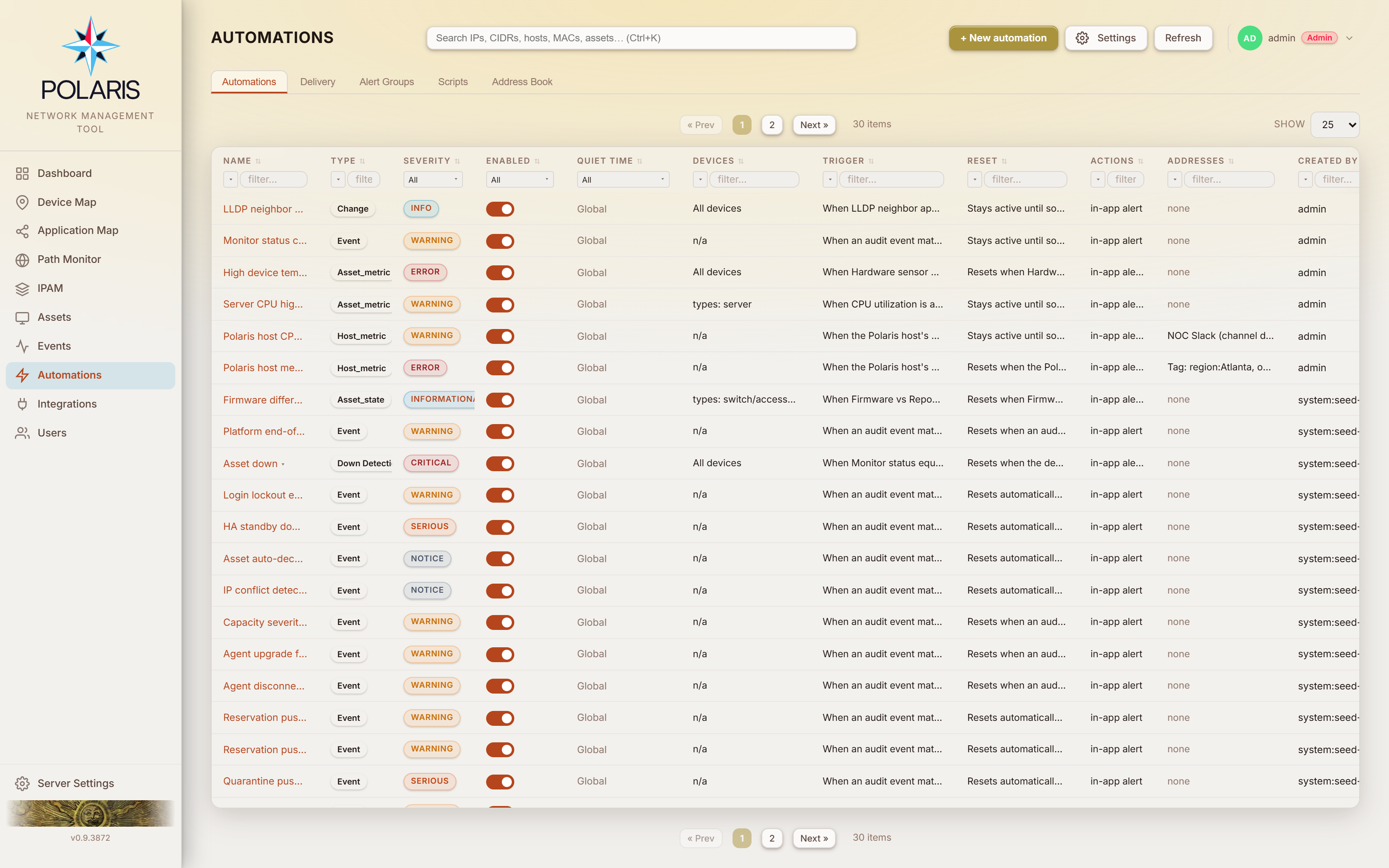Go to page 2 in the bottom pagination
The width and height of the screenshot is (1389, 868).
tap(771, 838)
